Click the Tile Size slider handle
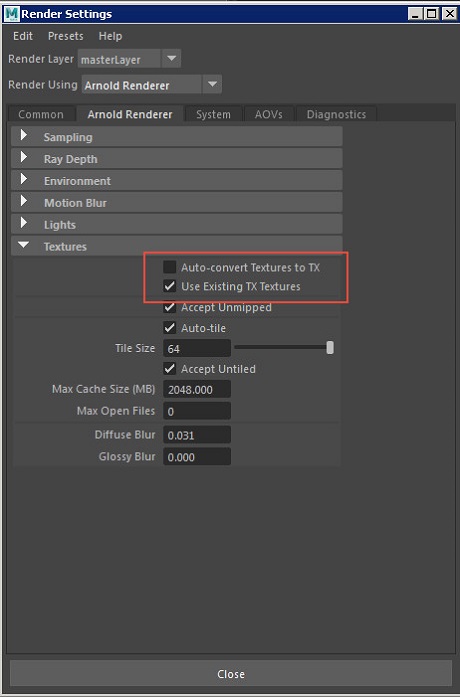The width and height of the screenshot is (460, 697). 330,348
